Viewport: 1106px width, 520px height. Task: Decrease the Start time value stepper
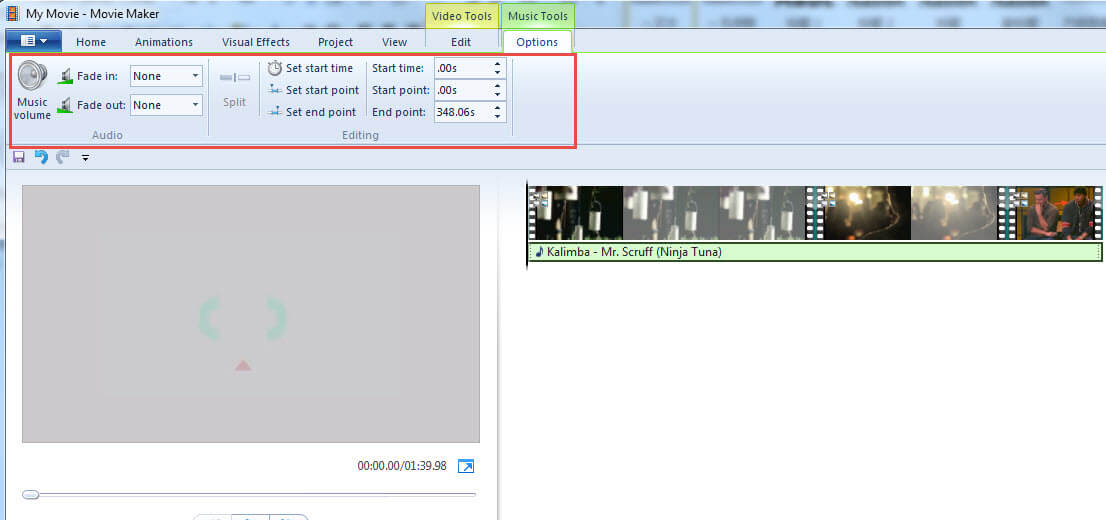(498, 73)
